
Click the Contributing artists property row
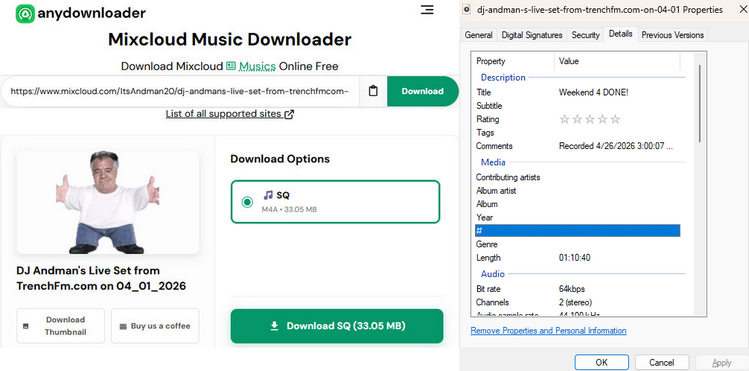click(x=578, y=177)
